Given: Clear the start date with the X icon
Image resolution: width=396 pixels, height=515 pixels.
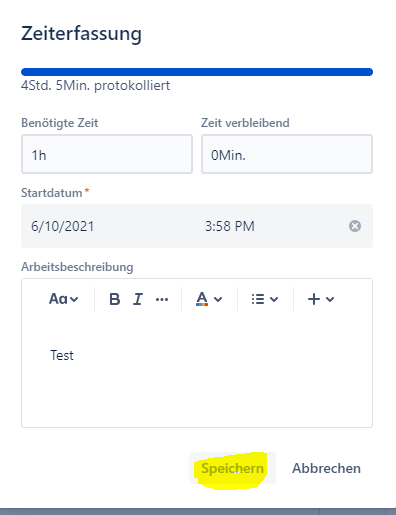Looking at the screenshot, I should (355, 226).
